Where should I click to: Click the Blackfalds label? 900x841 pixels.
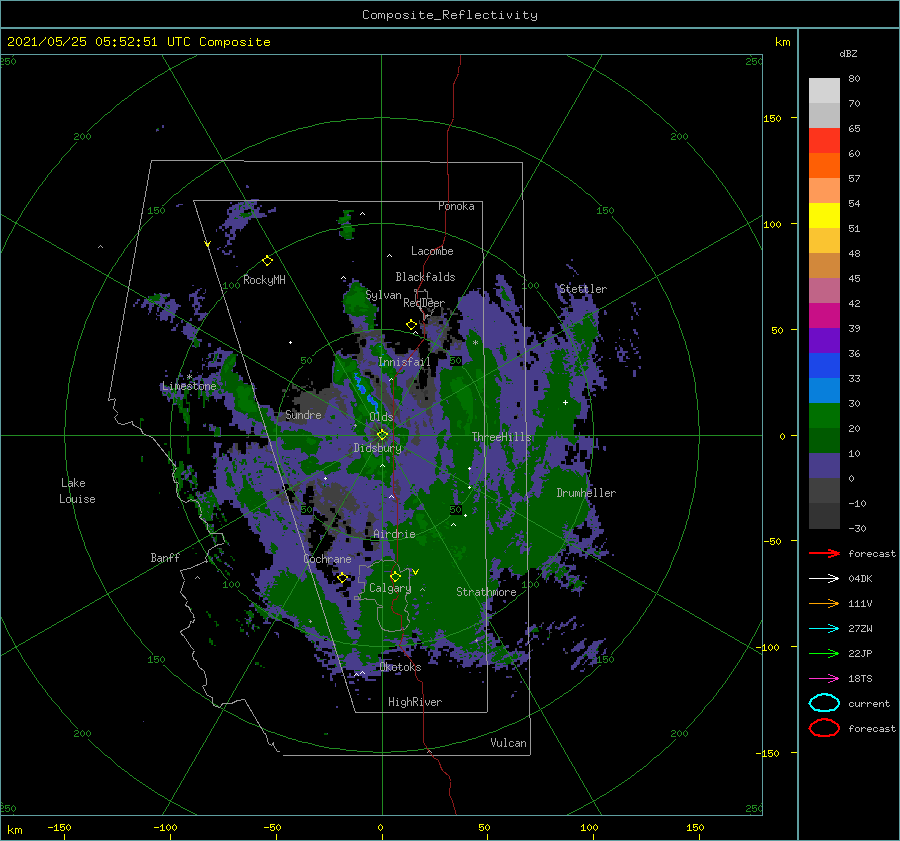click(425, 277)
